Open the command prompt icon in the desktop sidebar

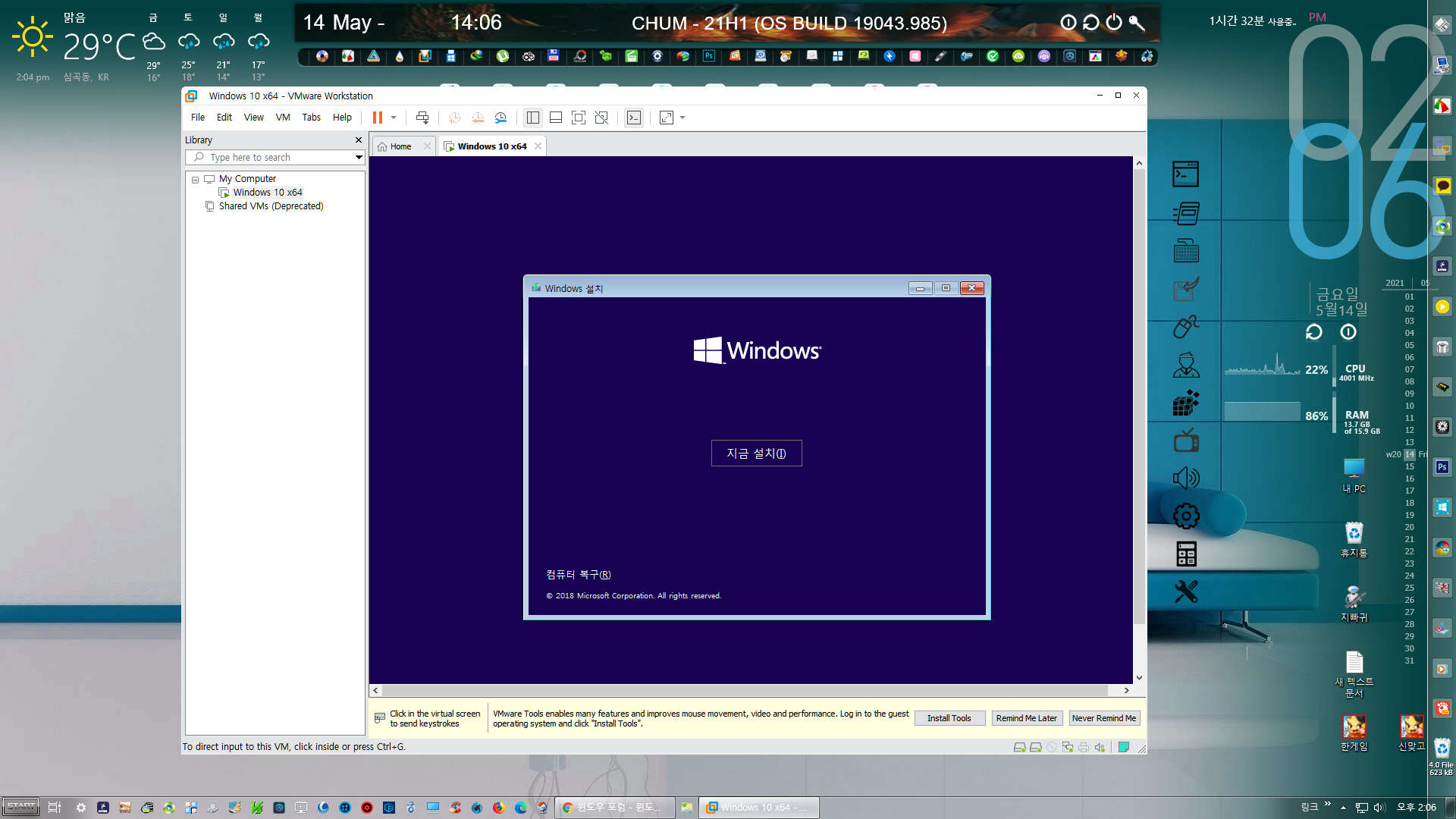(x=1186, y=174)
